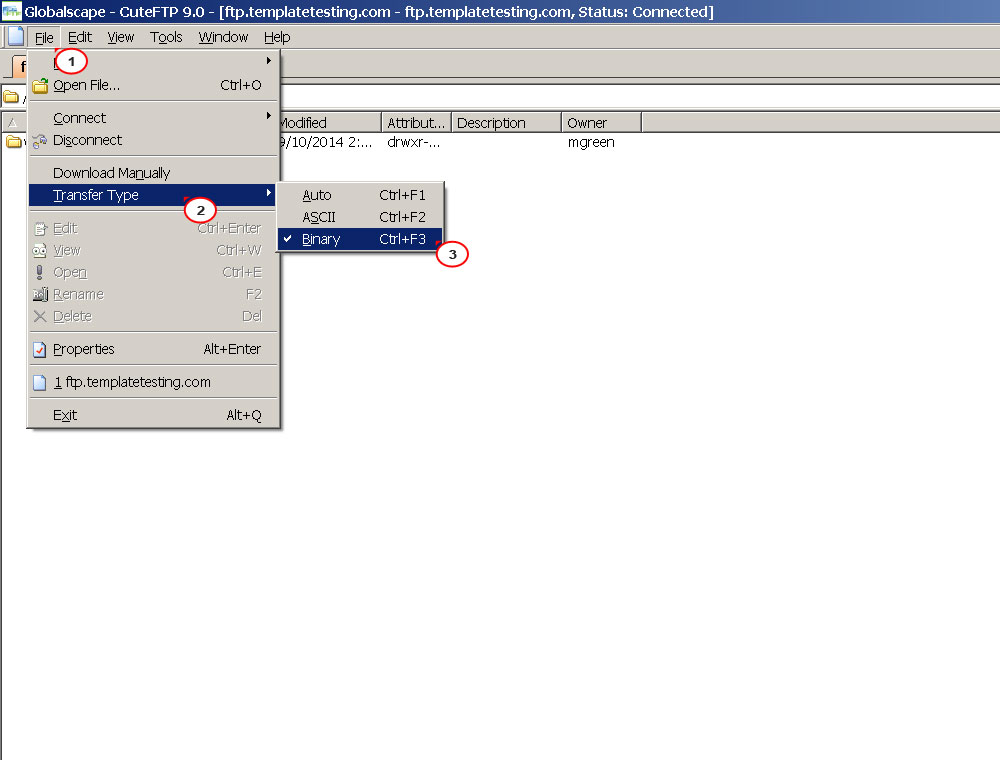Screen dimensions: 1000x760
Task: Select Disconnect from the File menu
Action: [154, 140]
